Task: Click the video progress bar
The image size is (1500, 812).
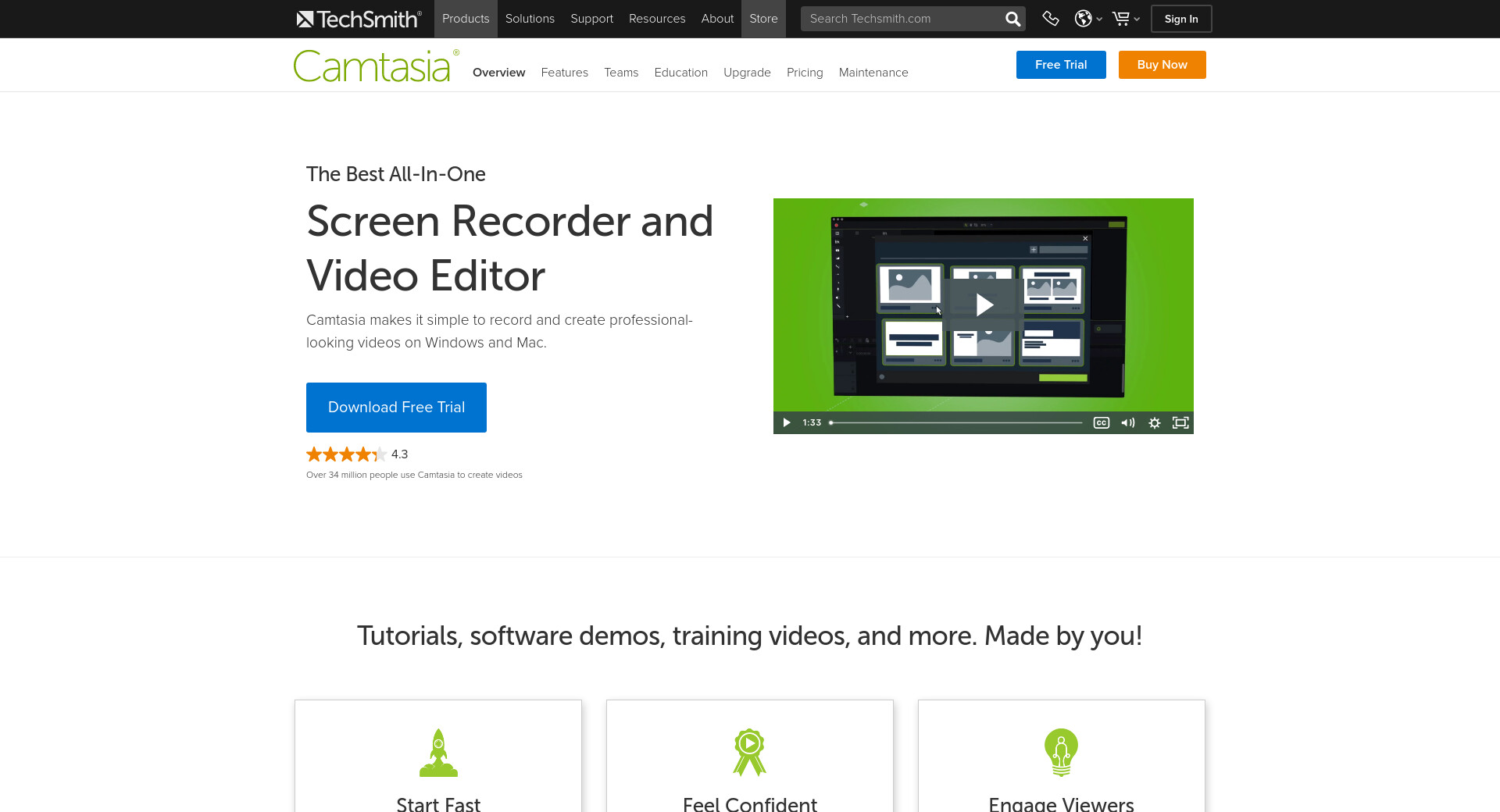Action: point(956,422)
